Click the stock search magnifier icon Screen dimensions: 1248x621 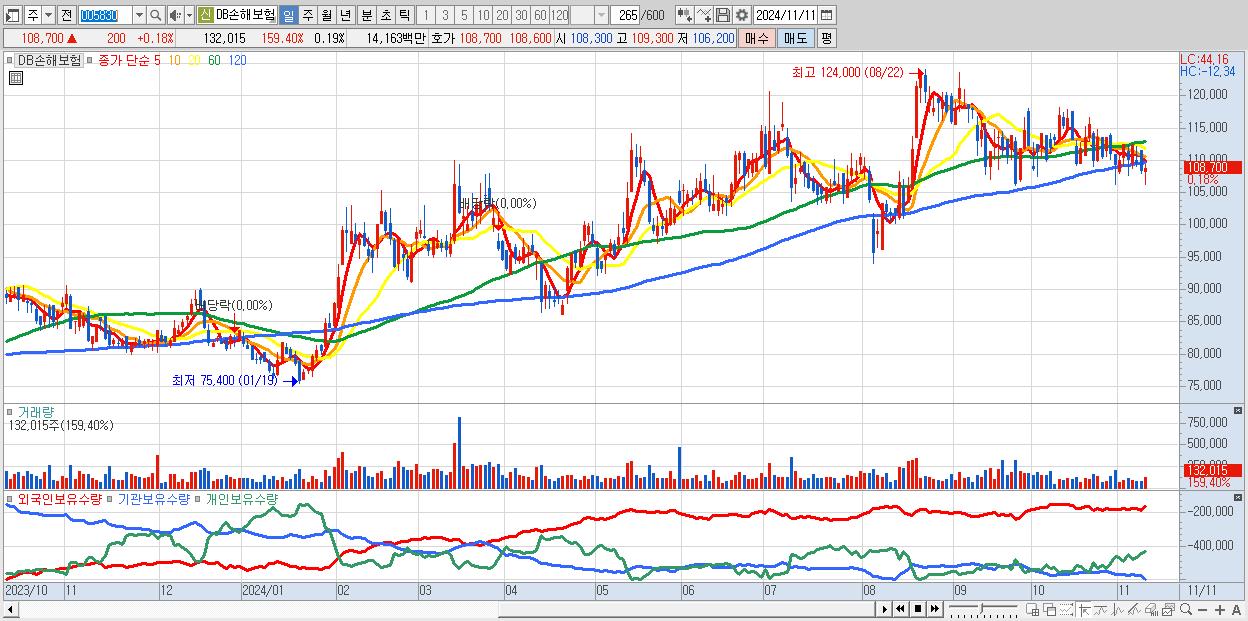(155, 15)
